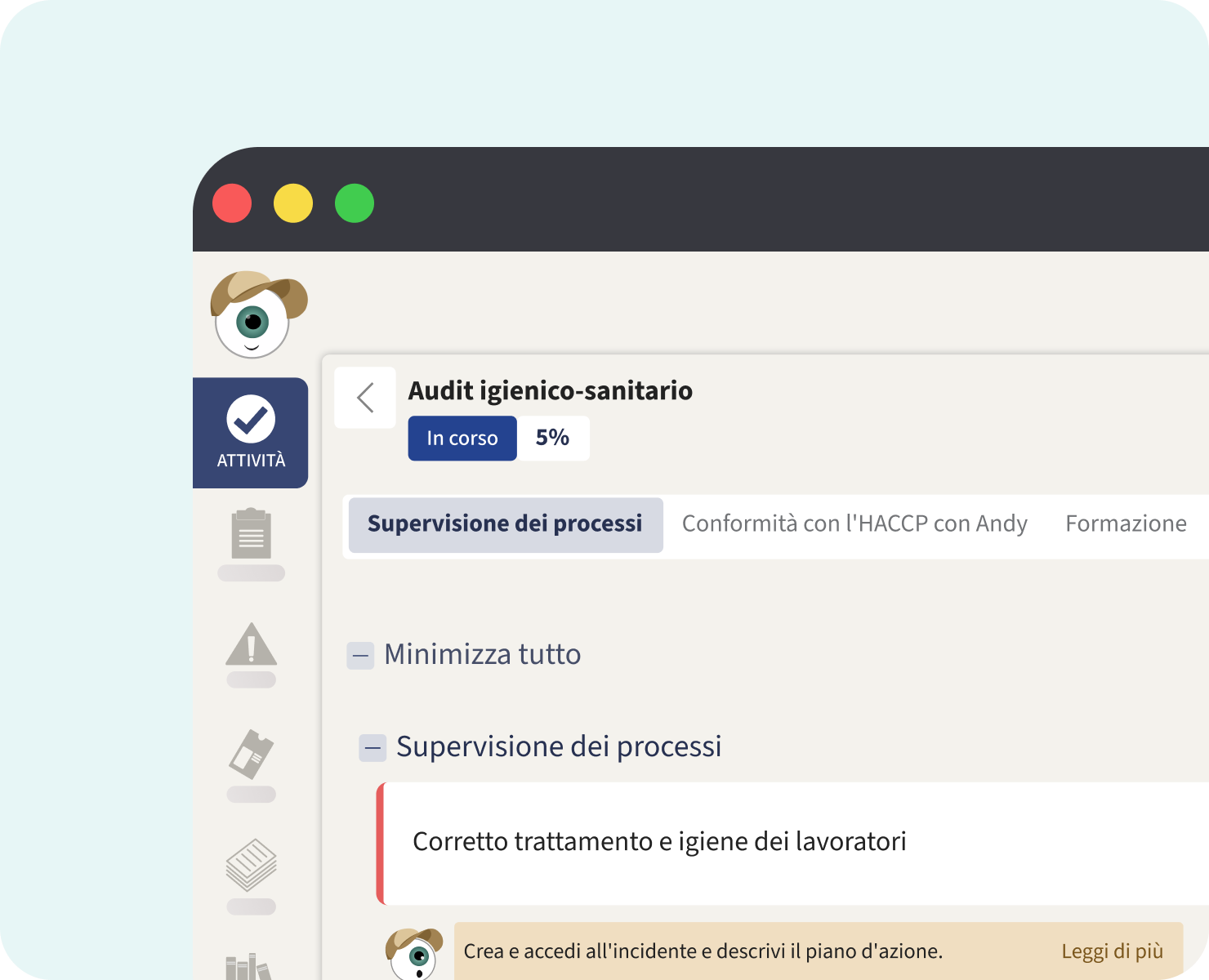Viewport: 1209px width, 980px height.
Task: Switch to Conformità con l'HACCP con Andy tab
Action: tap(854, 524)
